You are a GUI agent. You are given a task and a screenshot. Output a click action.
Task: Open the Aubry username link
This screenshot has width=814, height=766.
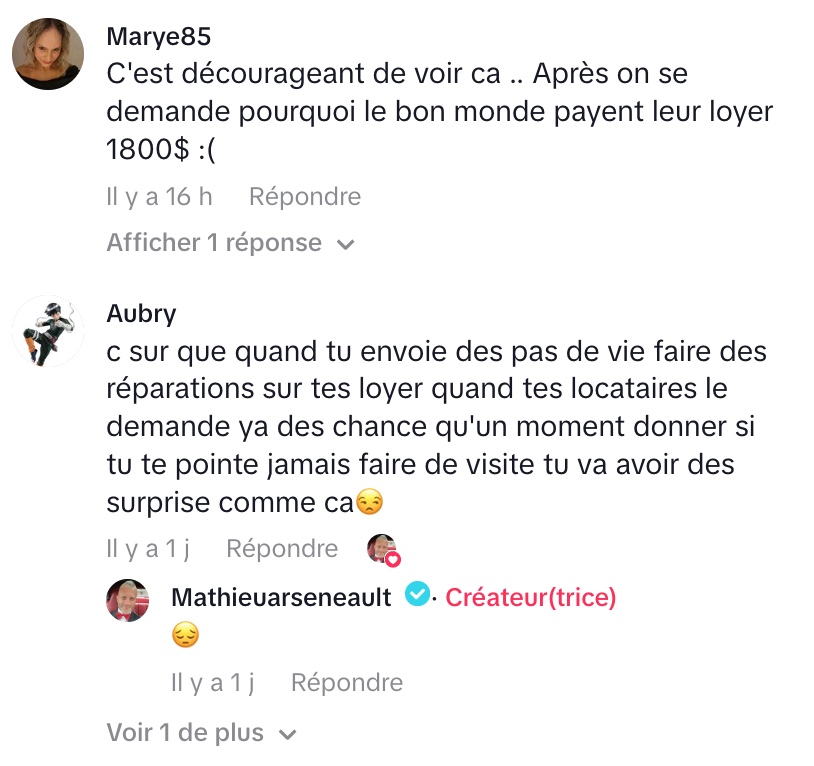pos(141,314)
